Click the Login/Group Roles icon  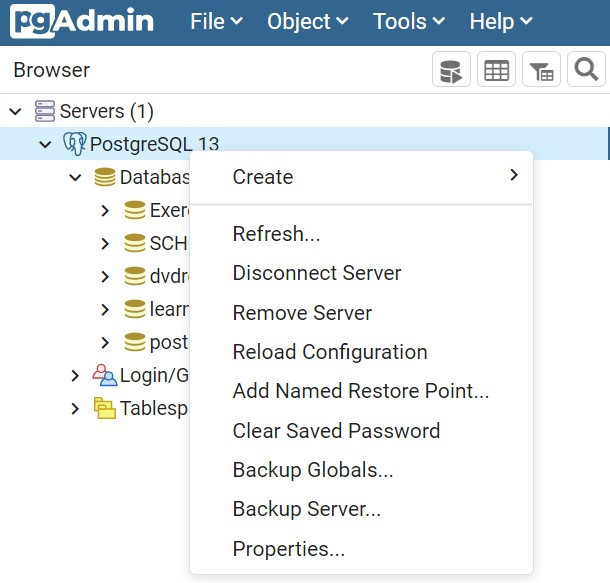(x=105, y=375)
